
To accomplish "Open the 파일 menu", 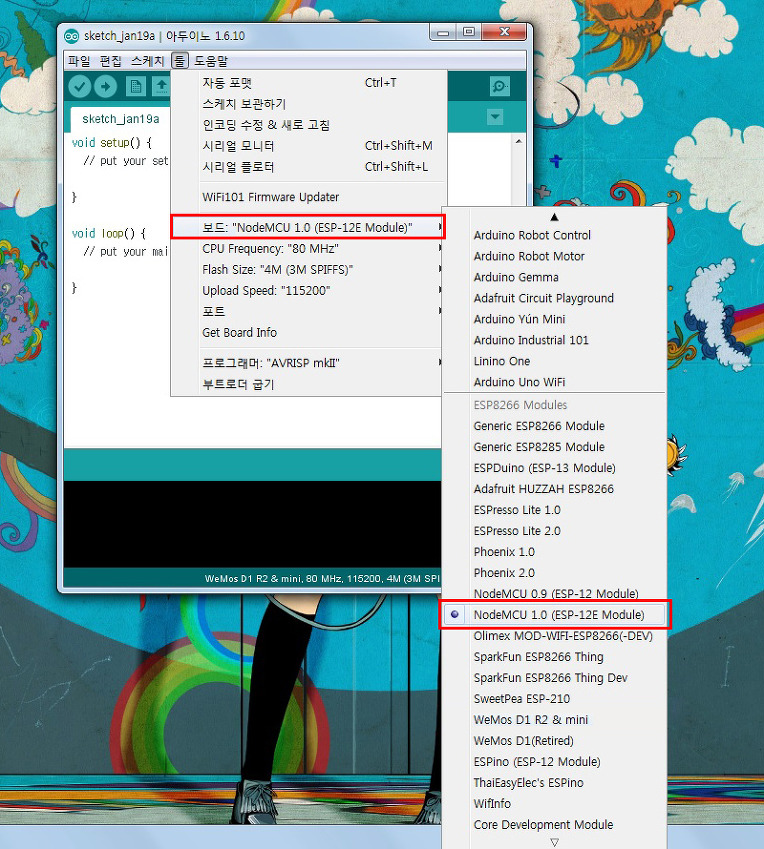I will (79, 61).
